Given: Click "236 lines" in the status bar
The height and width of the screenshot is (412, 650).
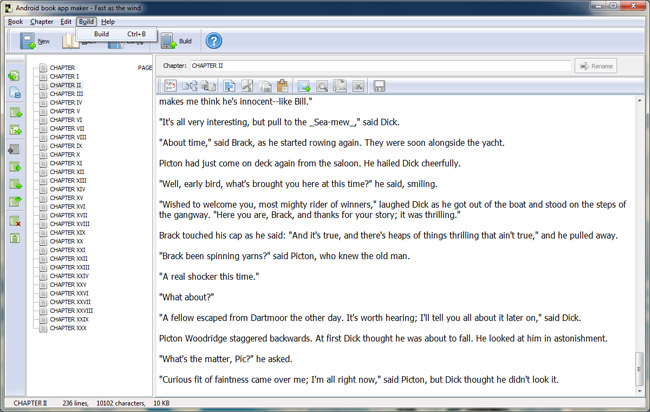Looking at the screenshot, I should [x=75, y=403].
